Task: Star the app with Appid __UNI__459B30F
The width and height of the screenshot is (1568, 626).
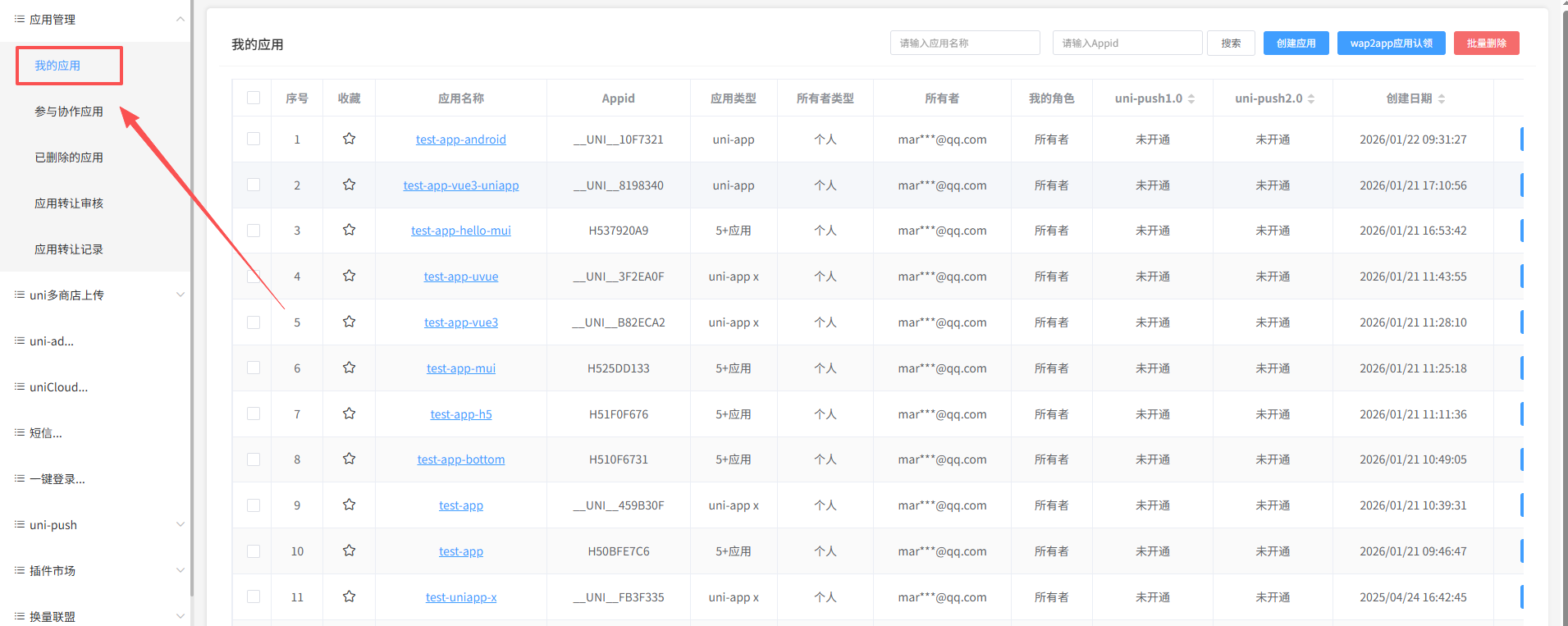Action: coord(349,505)
